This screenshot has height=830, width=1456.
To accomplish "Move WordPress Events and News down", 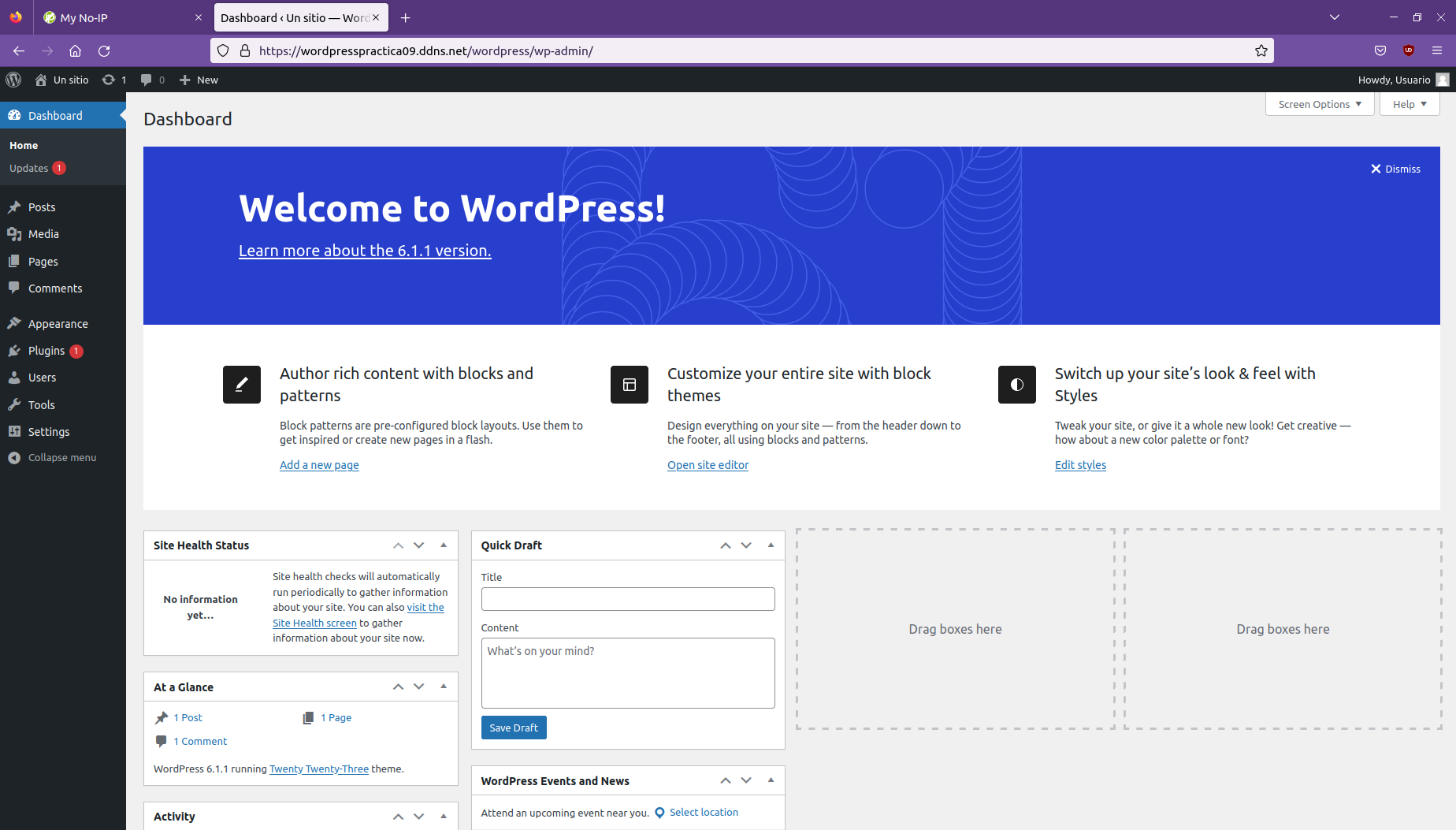I will pos(746,780).
